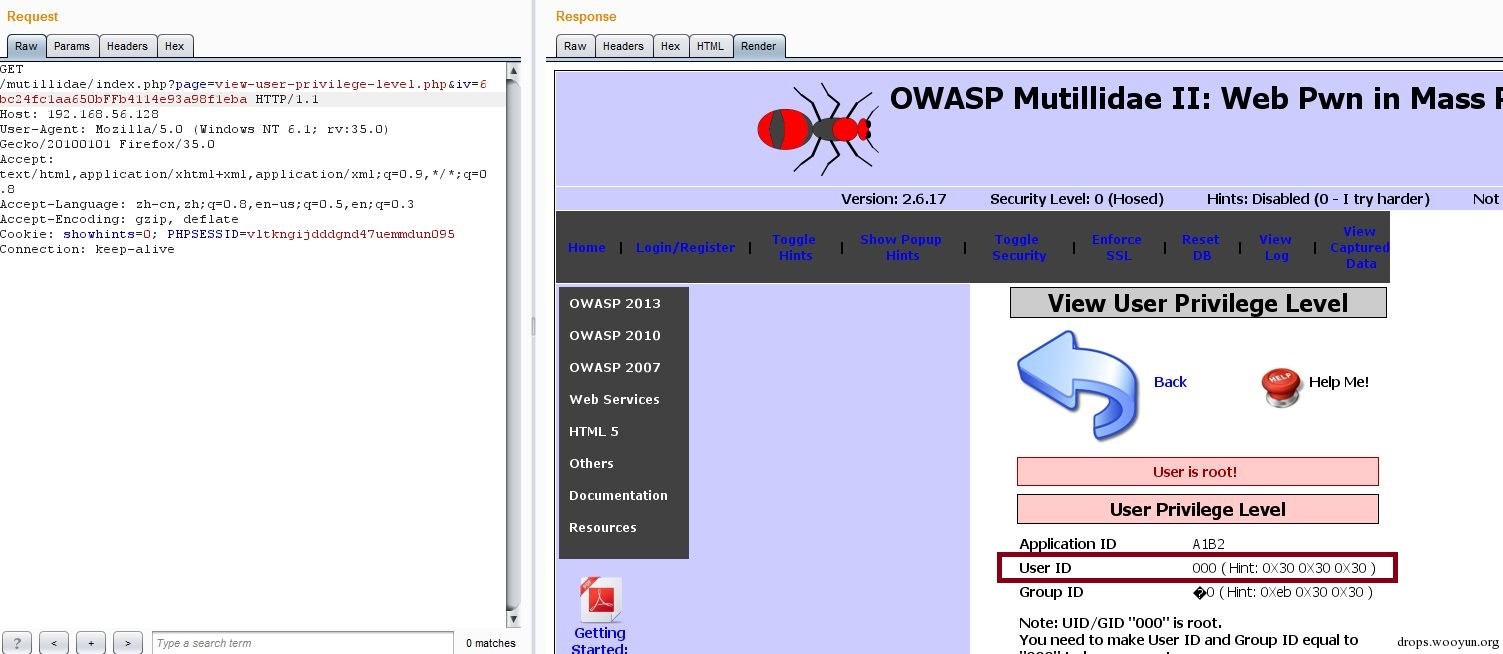
Task: Click the Application ID value A1B2
Action: 1209,544
